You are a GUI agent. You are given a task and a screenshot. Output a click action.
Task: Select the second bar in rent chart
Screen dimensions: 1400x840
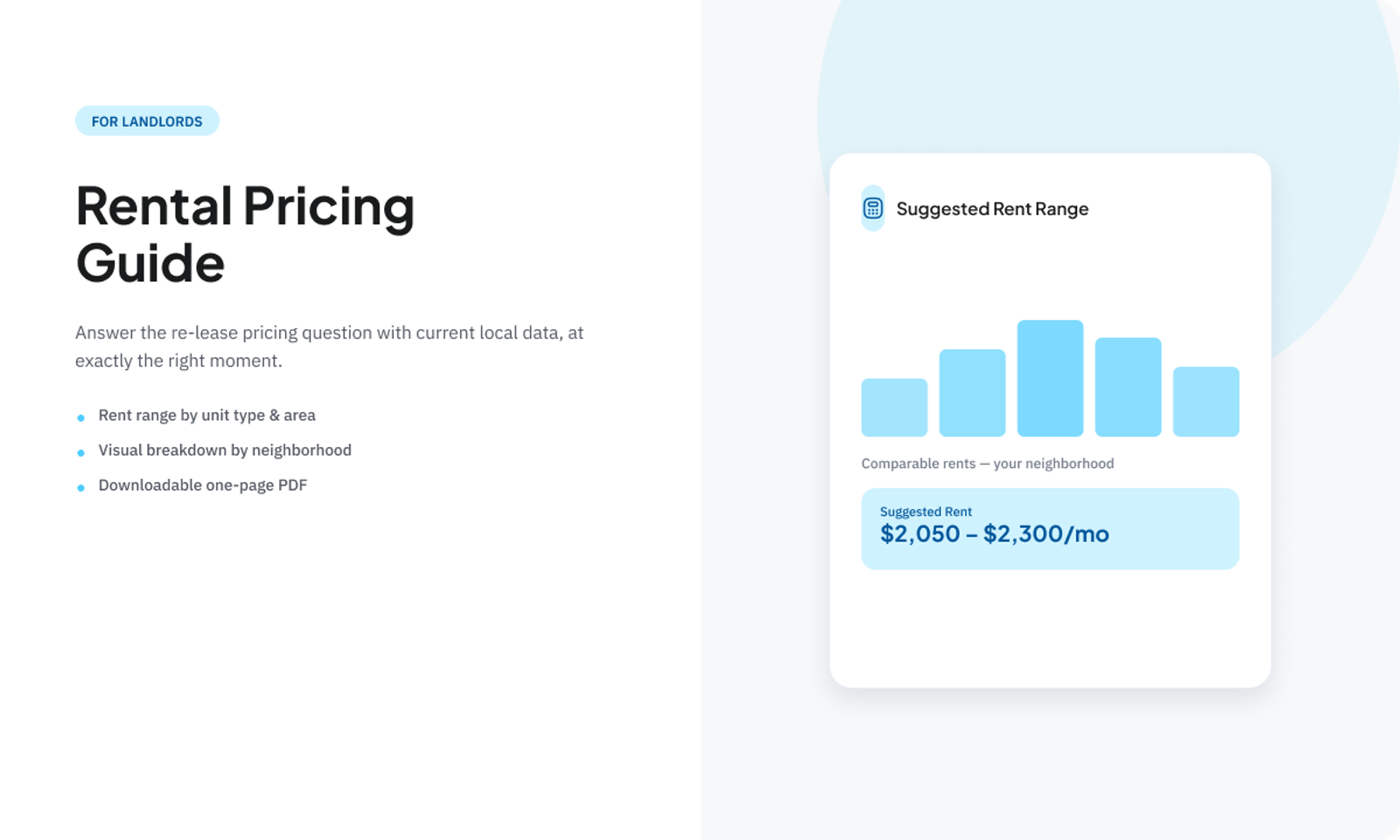click(972, 393)
